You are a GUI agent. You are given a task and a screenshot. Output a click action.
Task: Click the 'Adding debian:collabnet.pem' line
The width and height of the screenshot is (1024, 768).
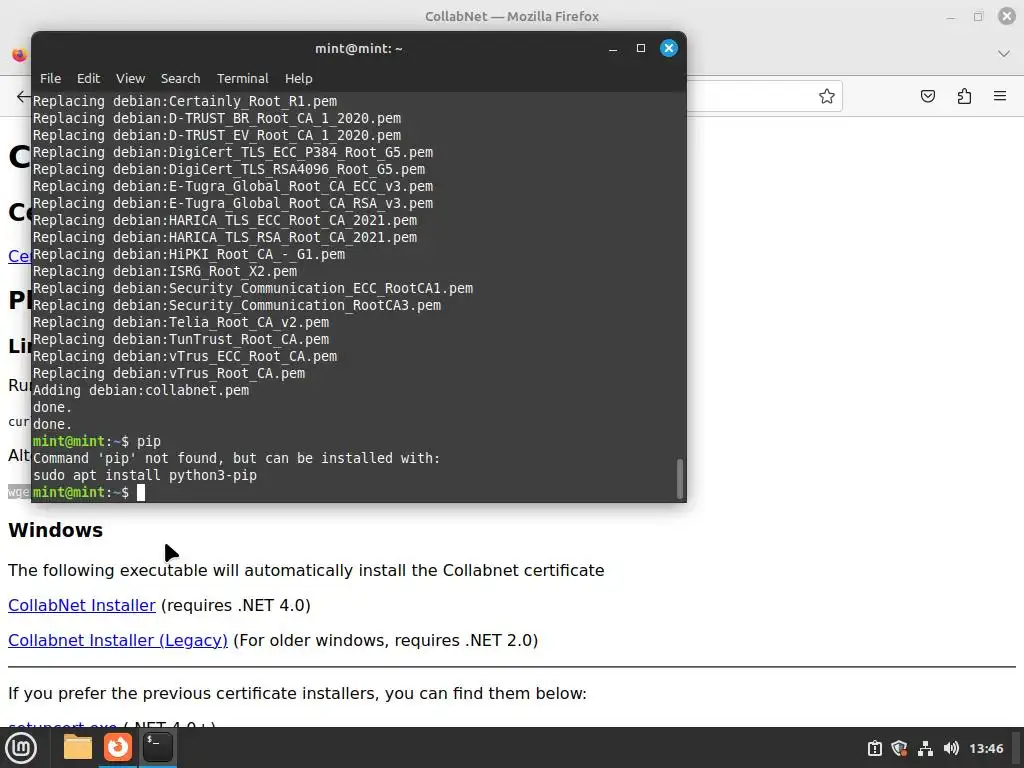141,391
